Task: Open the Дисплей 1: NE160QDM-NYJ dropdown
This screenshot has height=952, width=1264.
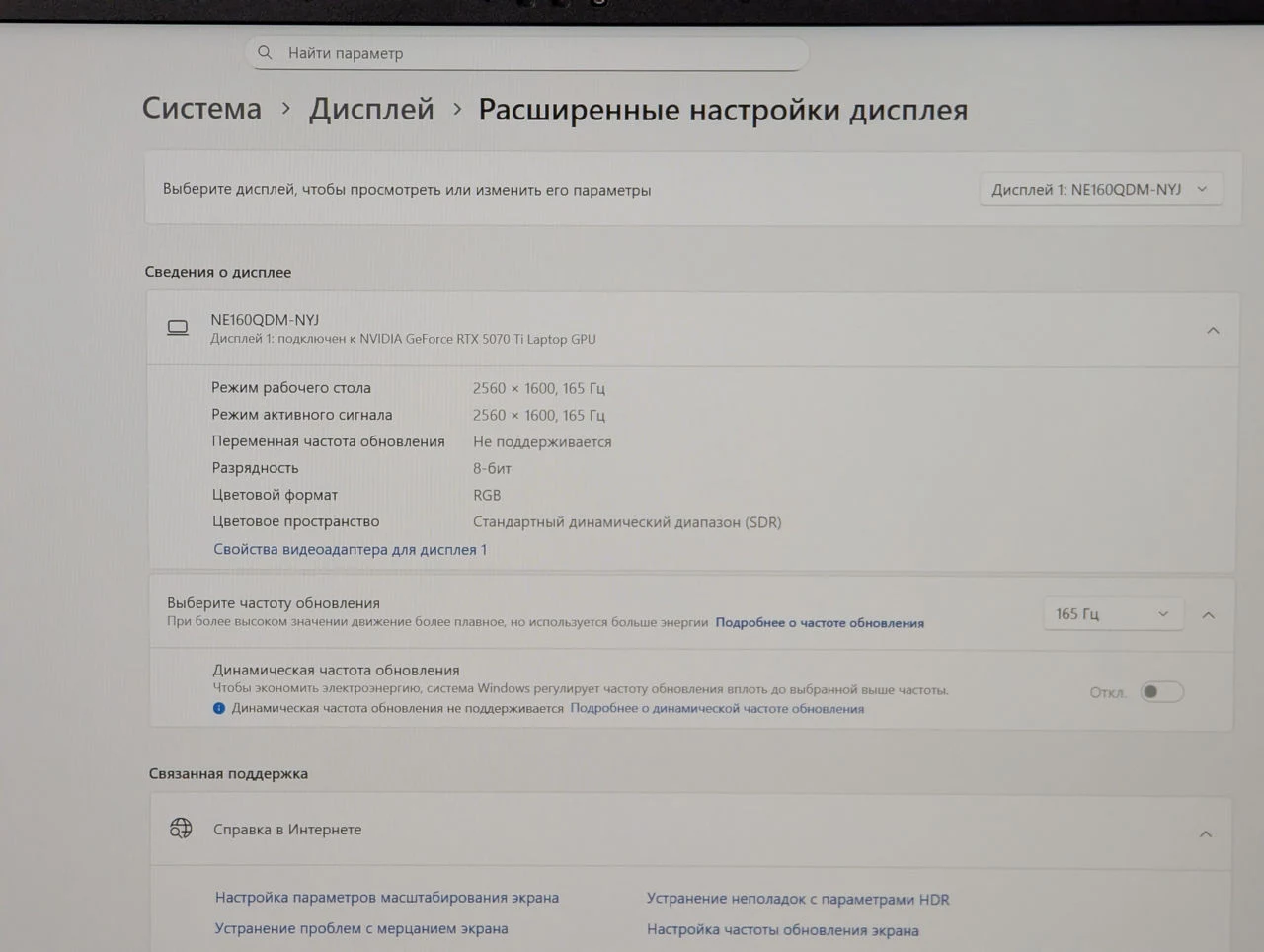Action: 1100,189
